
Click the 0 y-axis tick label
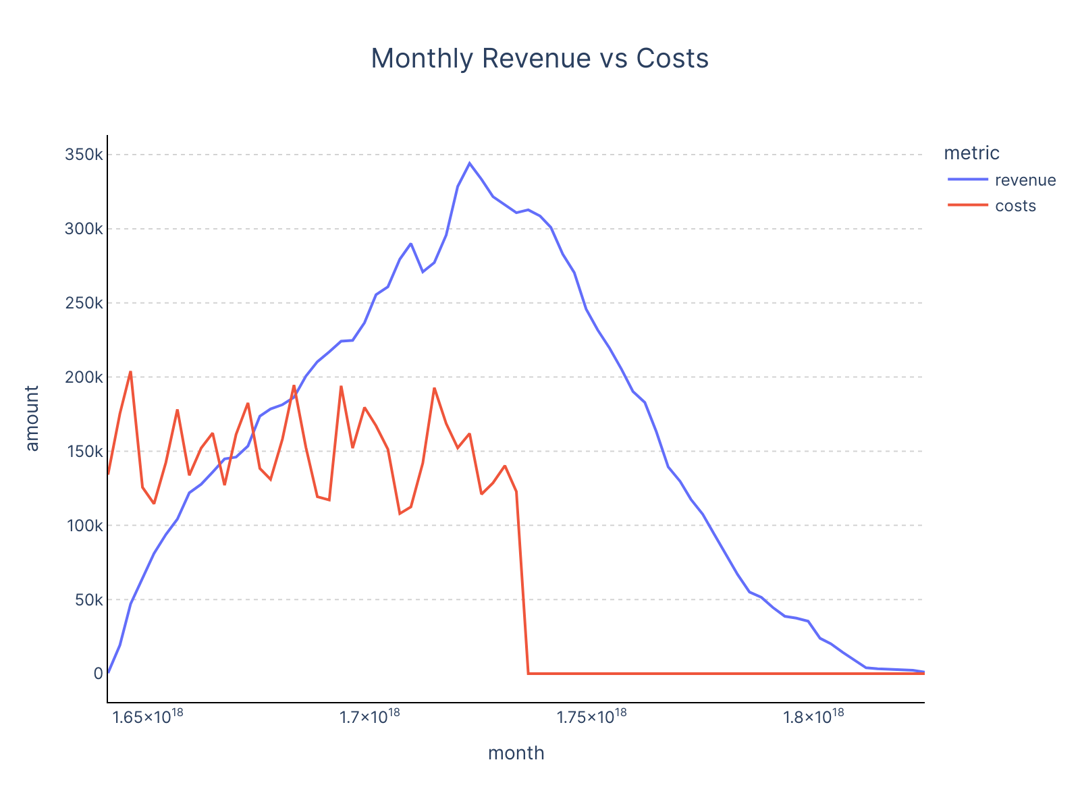(x=98, y=674)
